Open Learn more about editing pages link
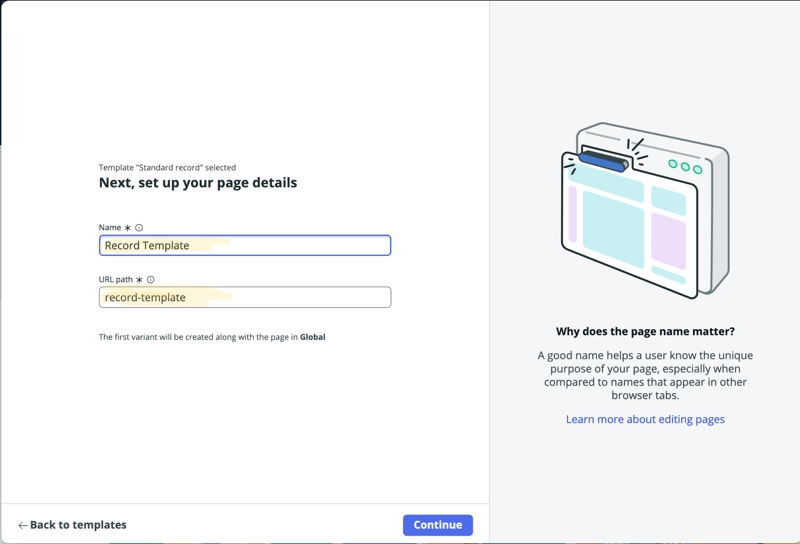Image resolution: width=800 pixels, height=544 pixels. coord(645,420)
